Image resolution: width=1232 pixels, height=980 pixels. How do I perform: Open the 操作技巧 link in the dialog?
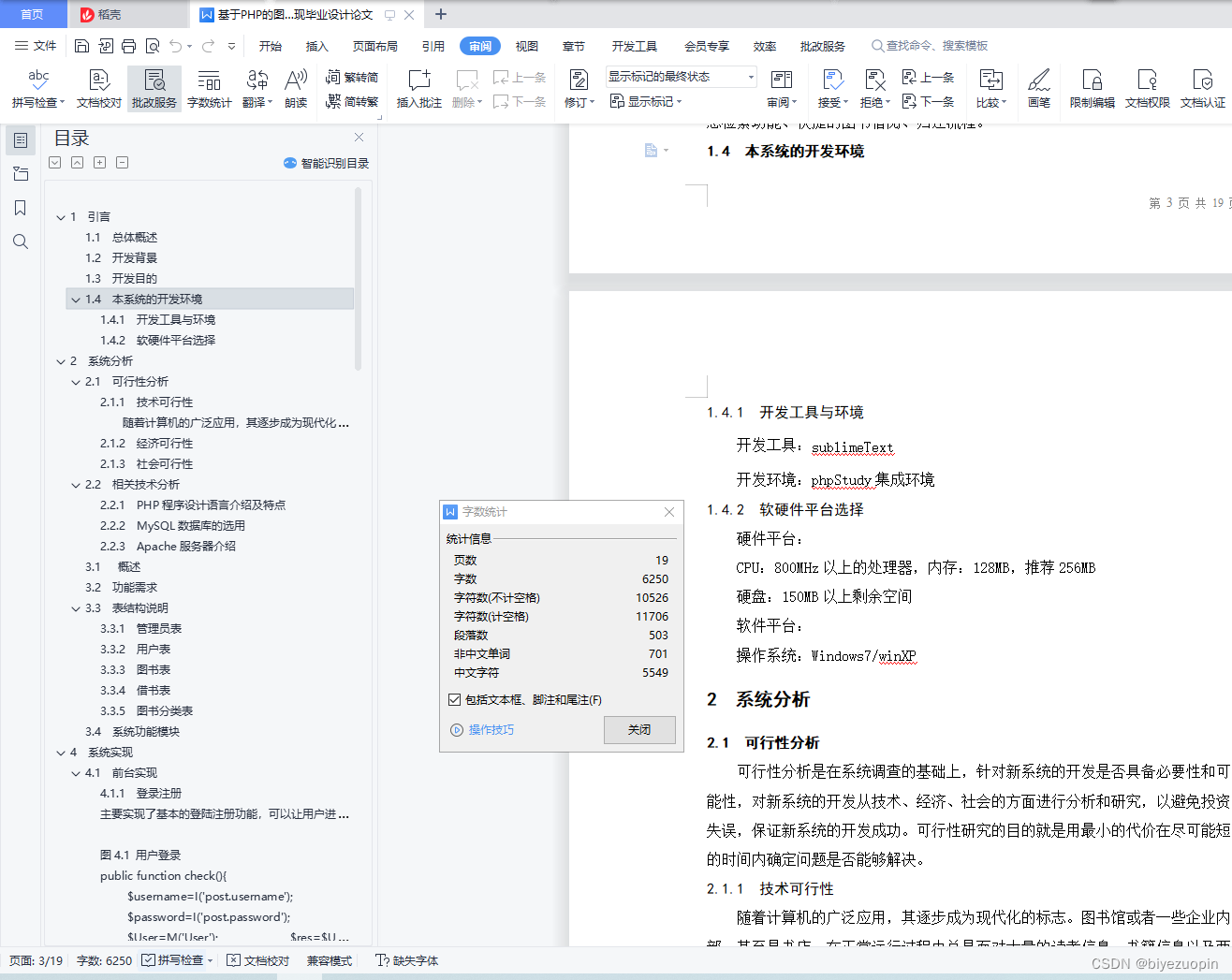483,730
